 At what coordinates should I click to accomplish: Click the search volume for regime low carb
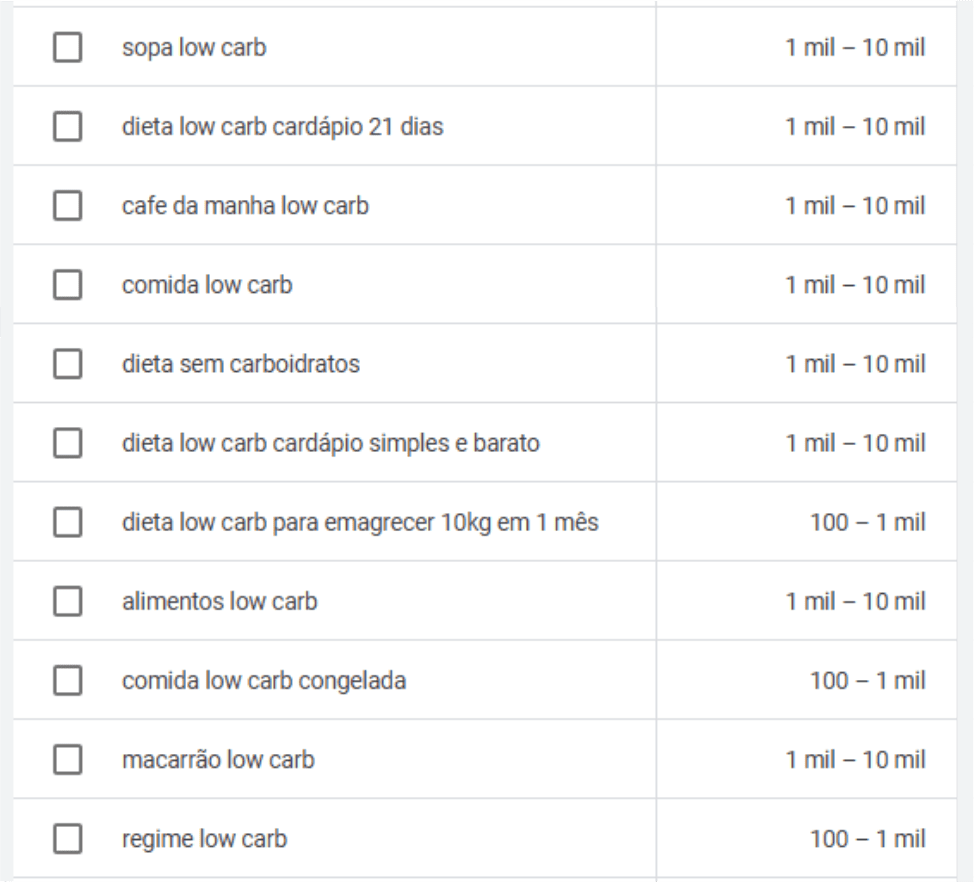(x=867, y=839)
